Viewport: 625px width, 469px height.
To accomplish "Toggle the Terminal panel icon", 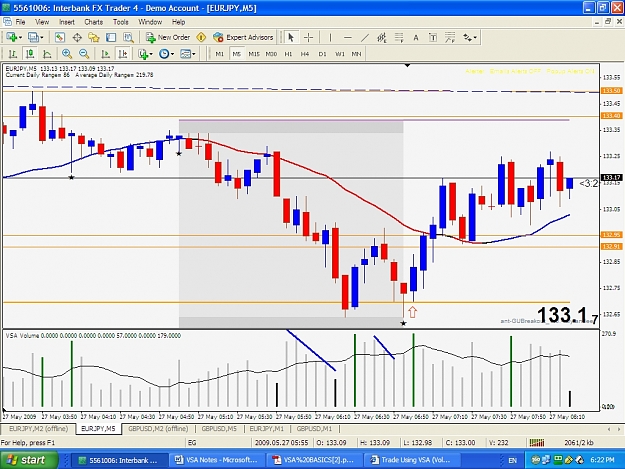I will [x=111, y=37].
